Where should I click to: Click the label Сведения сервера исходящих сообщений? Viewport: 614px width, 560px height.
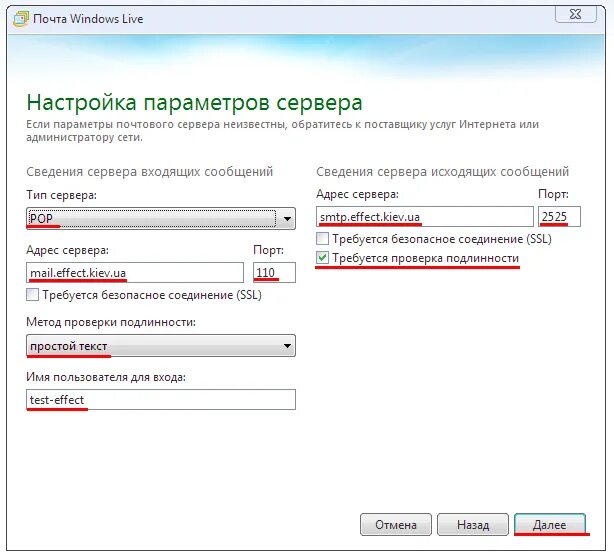tap(442, 172)
